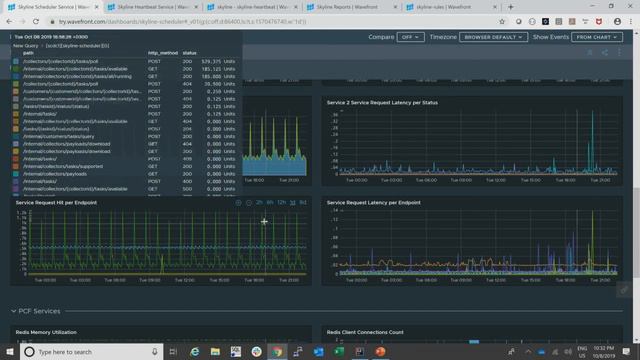Click the browser address bar
This screenshot has width=640, height=360.
click(x=269, y=22)
